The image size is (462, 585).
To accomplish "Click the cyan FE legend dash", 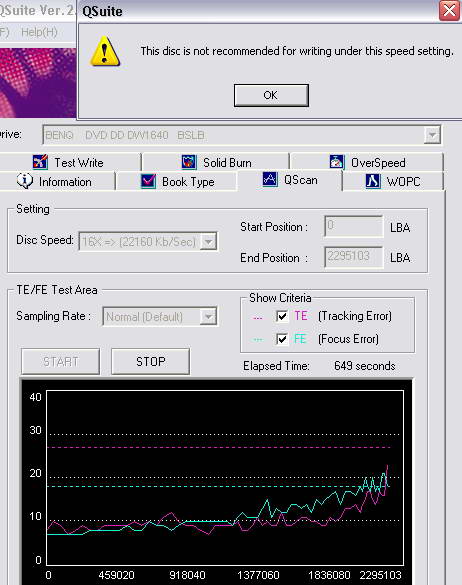I will point(257,340).
